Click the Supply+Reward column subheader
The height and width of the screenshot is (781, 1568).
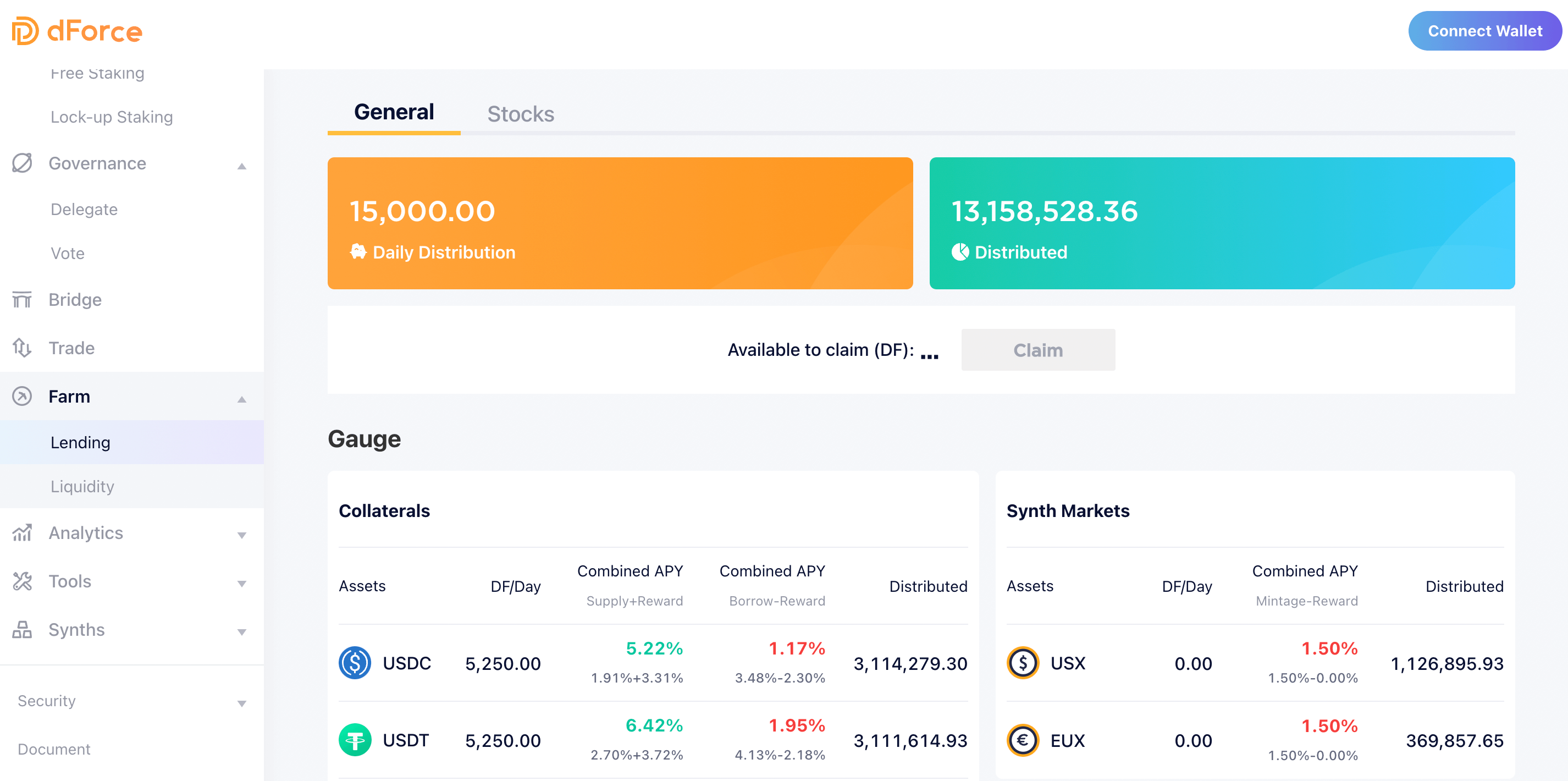(634, 601)
